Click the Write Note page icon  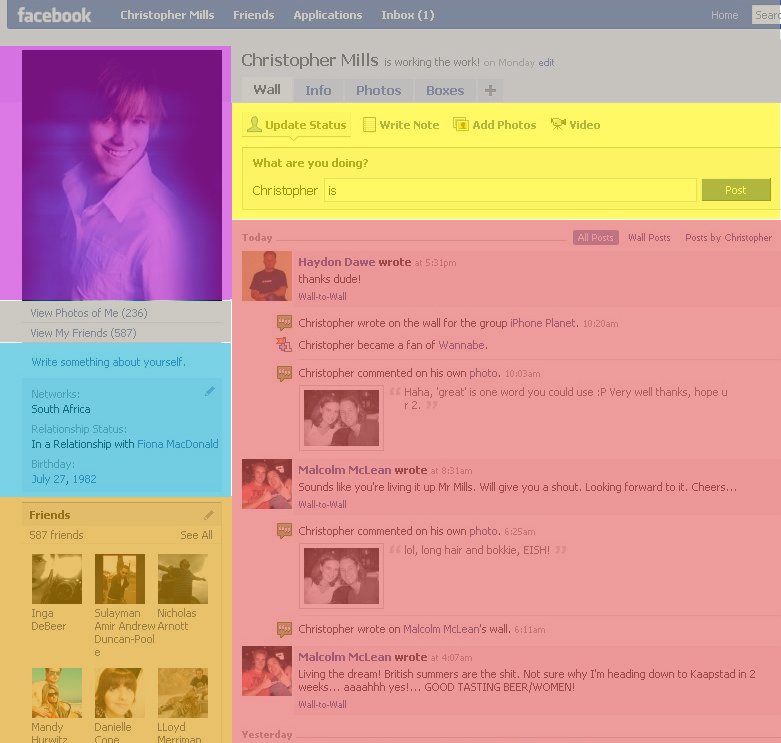[369, 124]
